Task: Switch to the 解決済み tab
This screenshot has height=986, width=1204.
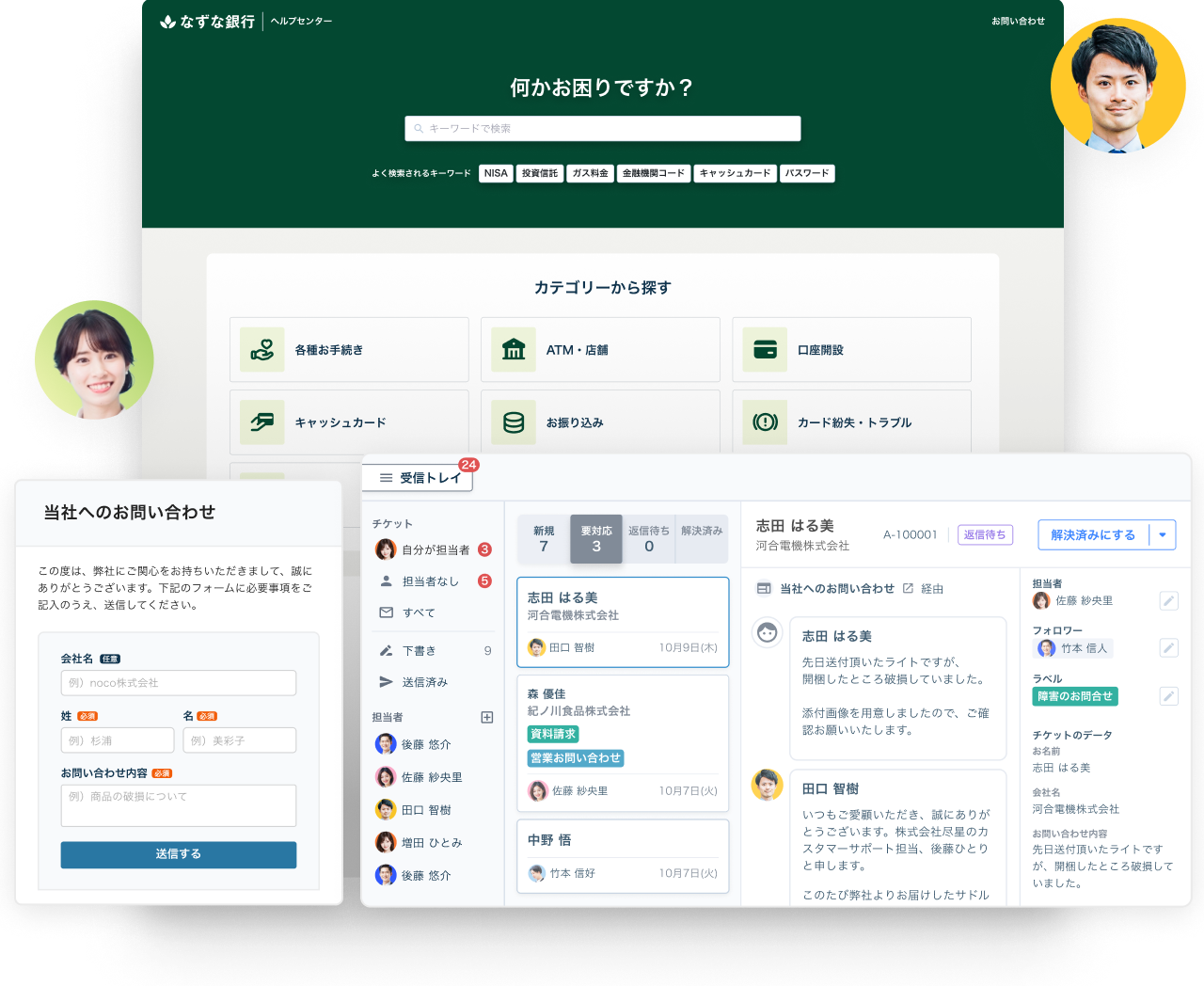Action: click(702, 538)
